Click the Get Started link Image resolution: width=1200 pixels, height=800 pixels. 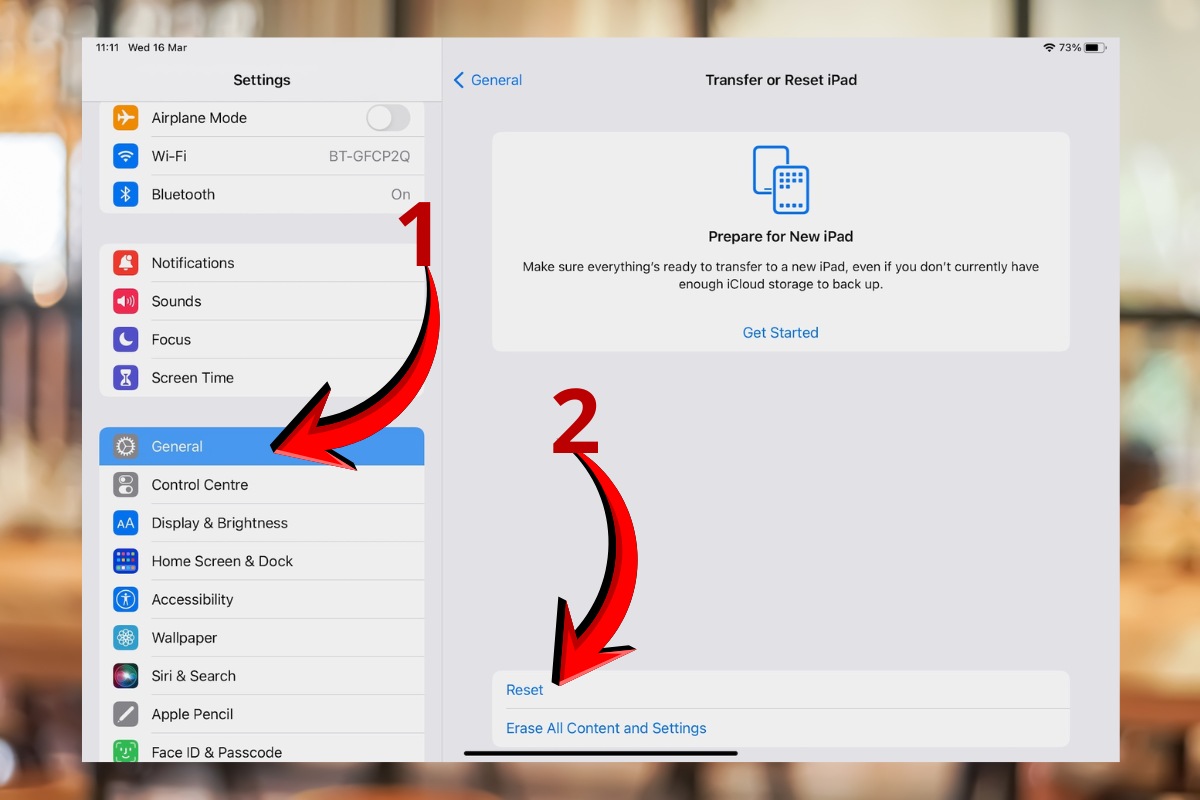coord(780,332)
